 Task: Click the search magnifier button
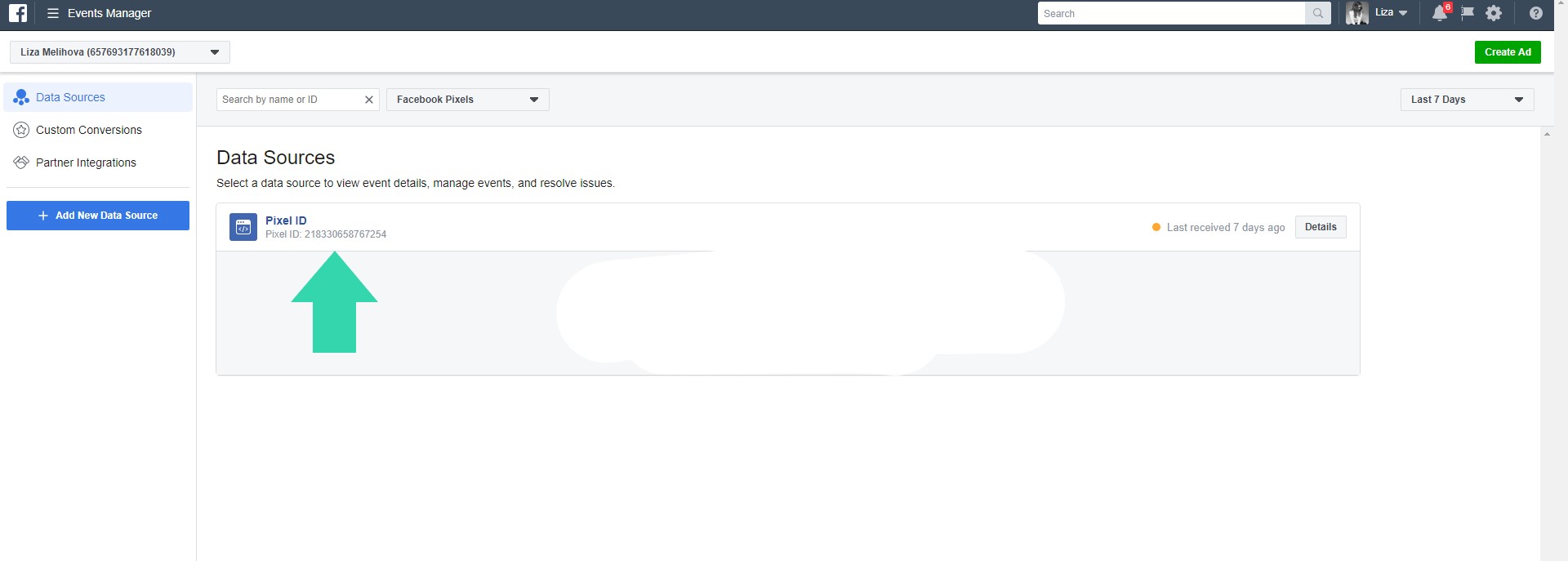pos(1317,13)
